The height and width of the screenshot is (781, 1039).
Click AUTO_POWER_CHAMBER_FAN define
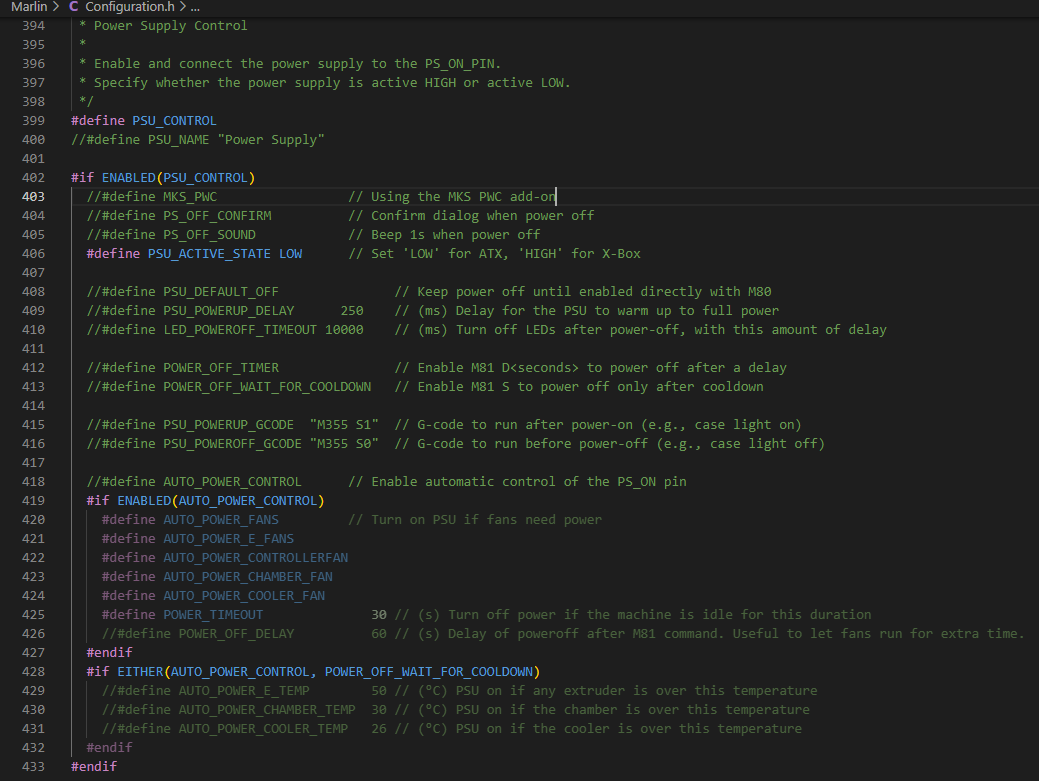tap(248, 577)
